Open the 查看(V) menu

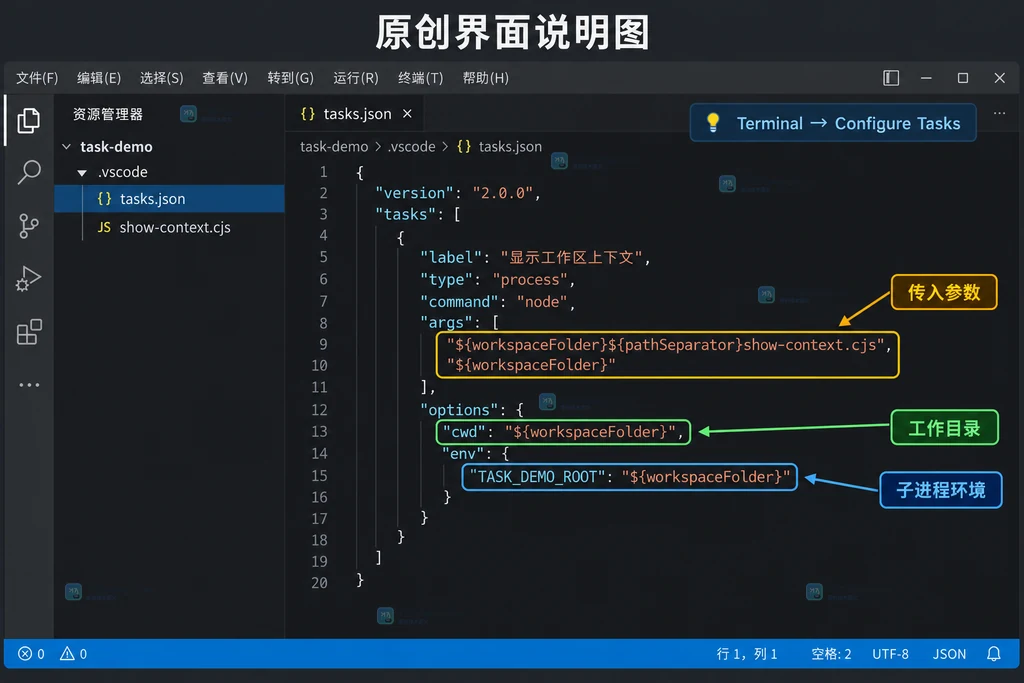pos(225,78)
